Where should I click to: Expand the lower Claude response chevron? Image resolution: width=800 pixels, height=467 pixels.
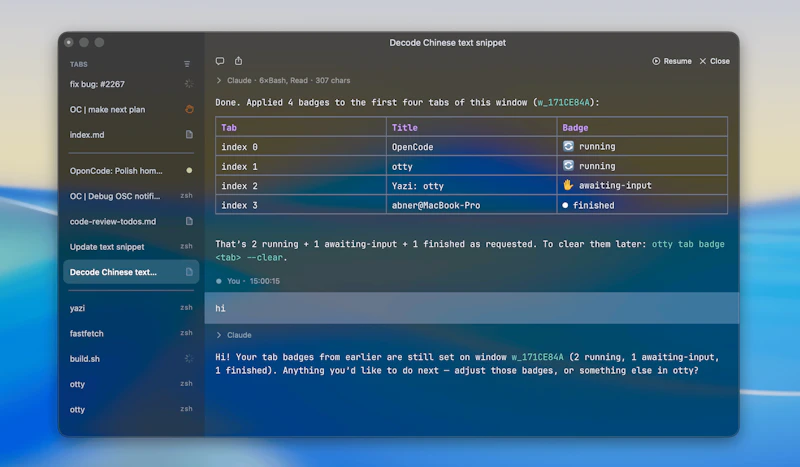pyautogui.click(x=219, y=335)
